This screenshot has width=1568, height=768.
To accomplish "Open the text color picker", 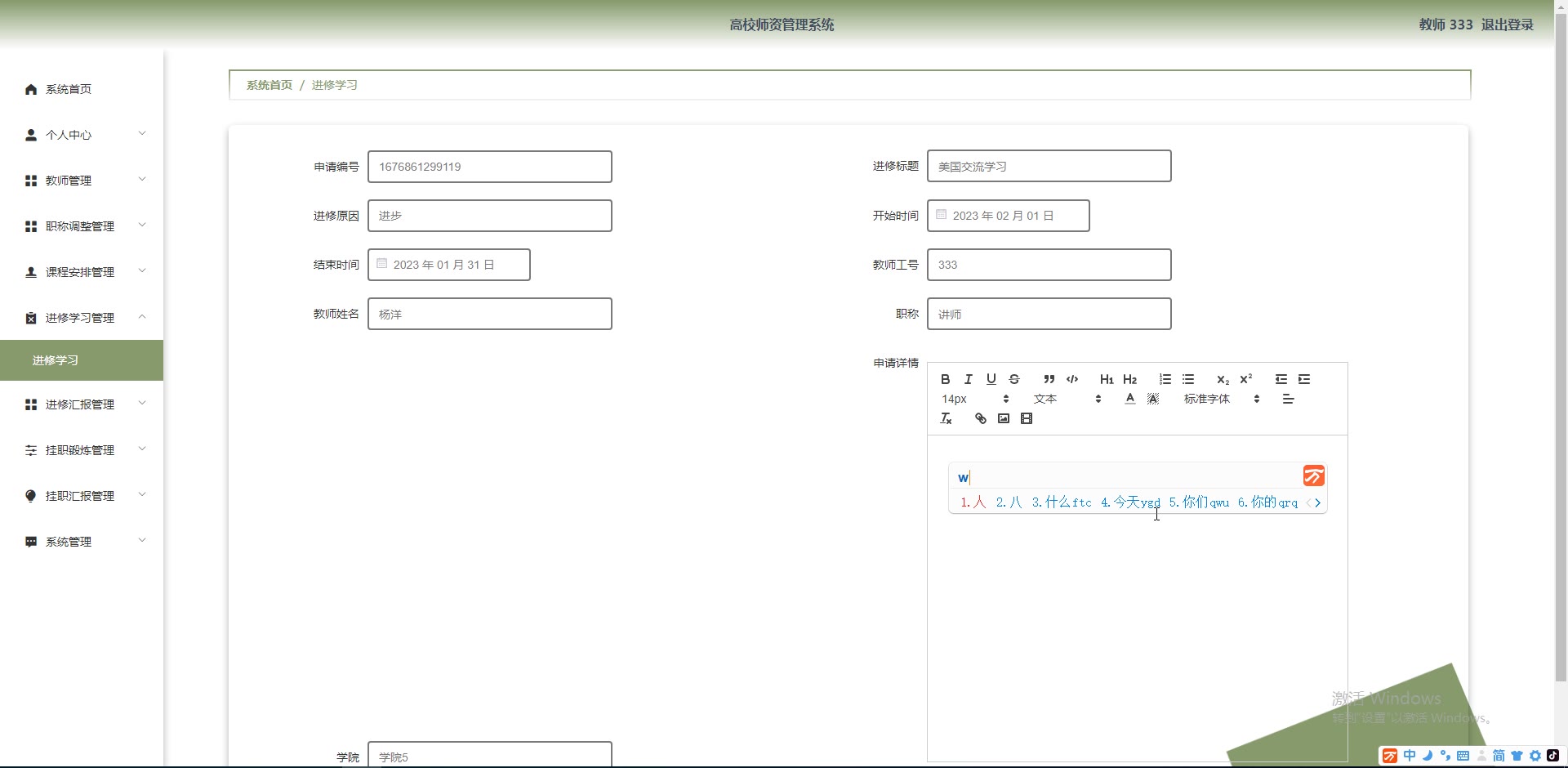I will pos(1129,399).
